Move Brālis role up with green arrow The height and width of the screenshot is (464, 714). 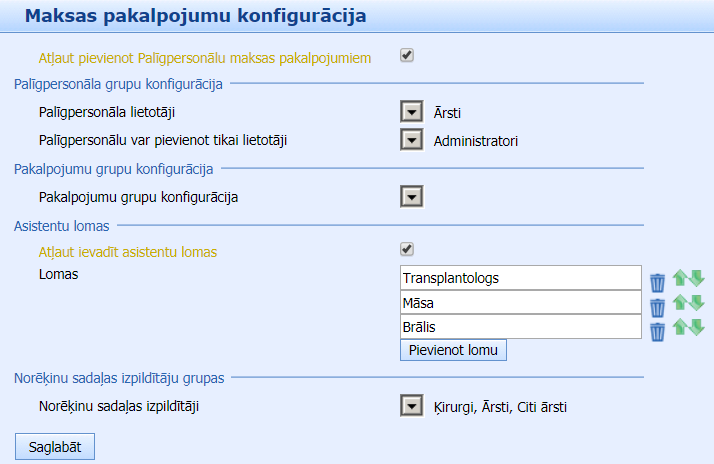click(680, 327)
